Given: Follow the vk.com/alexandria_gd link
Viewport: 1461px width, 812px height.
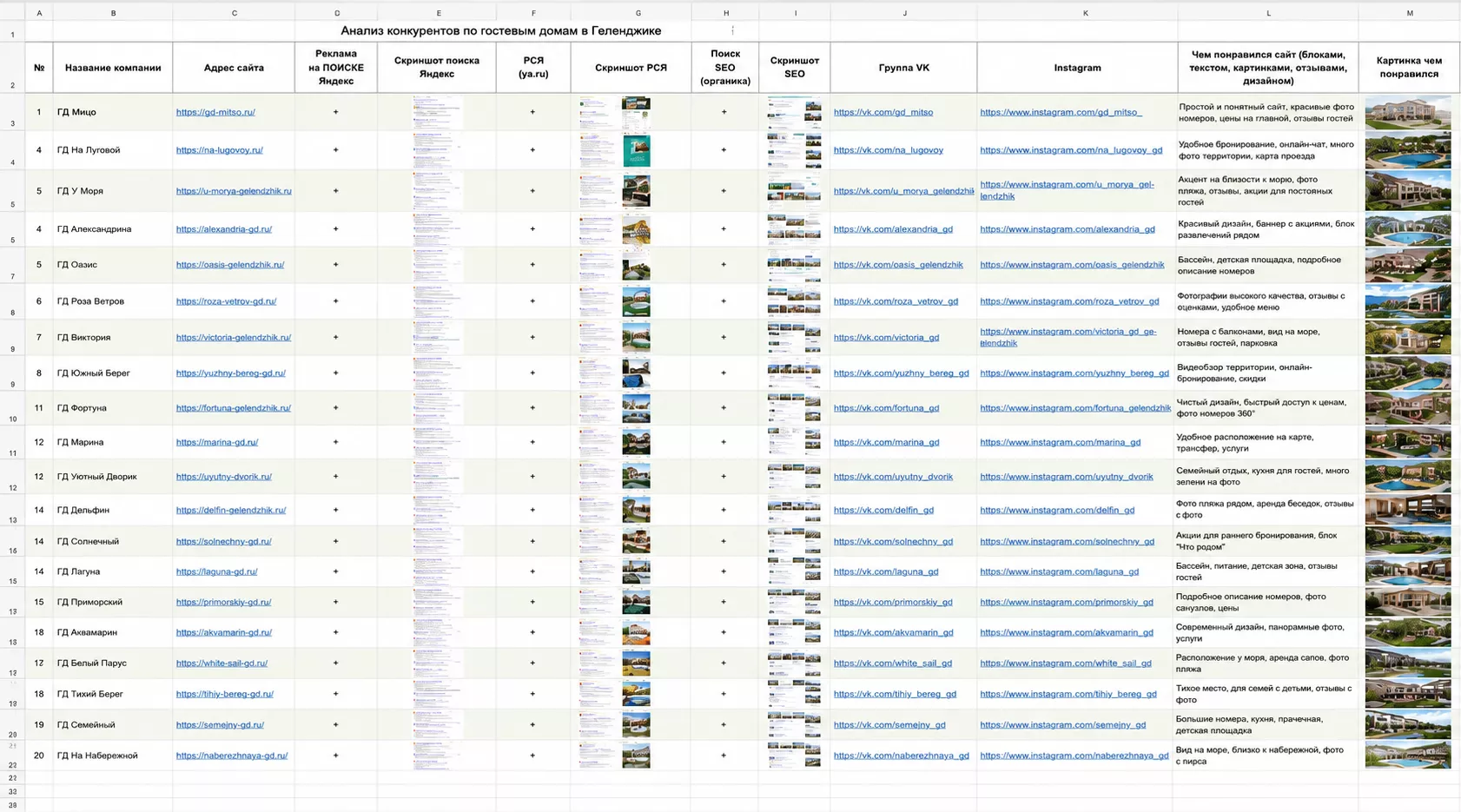Looking at the screenshot, I should coord(893,229).
